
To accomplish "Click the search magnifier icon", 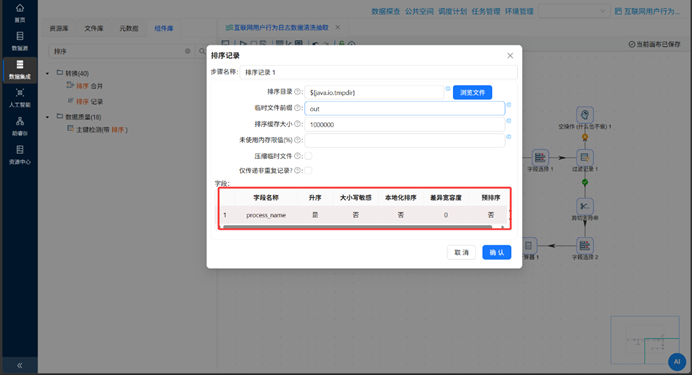I will 202,51.
